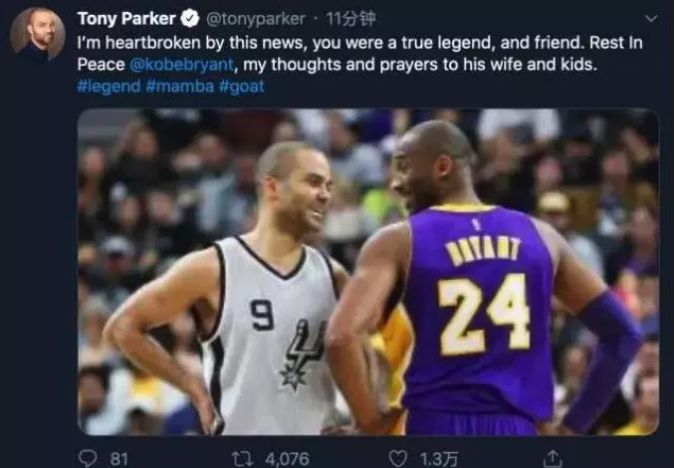
Task: Like the tweet with the heart icon
Action: (398, 459)
